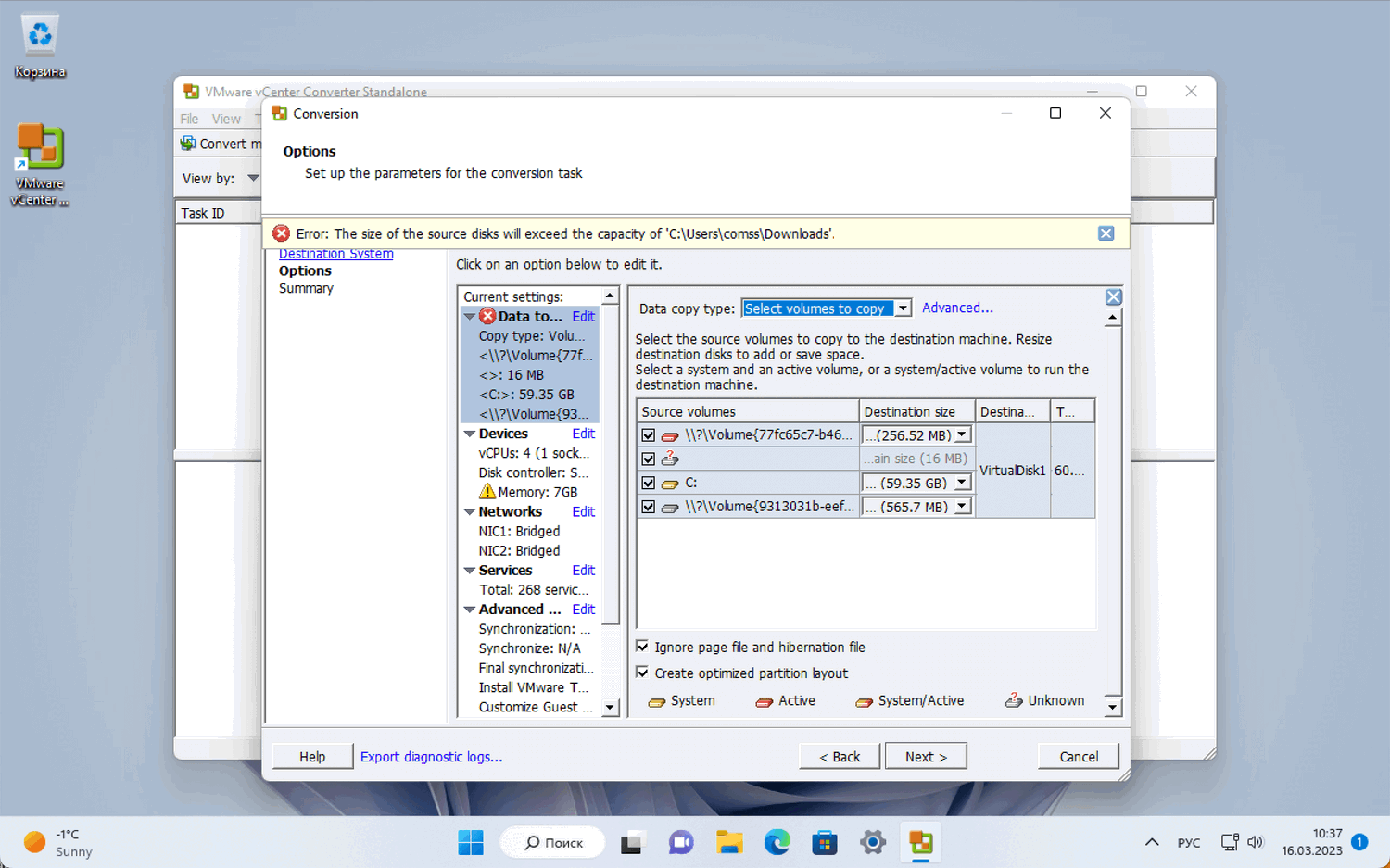Viewport: 1390px width, 868px height.
Task: Show hidden system tray icons
Action: pyautogui.click(x=1152, y=842)
